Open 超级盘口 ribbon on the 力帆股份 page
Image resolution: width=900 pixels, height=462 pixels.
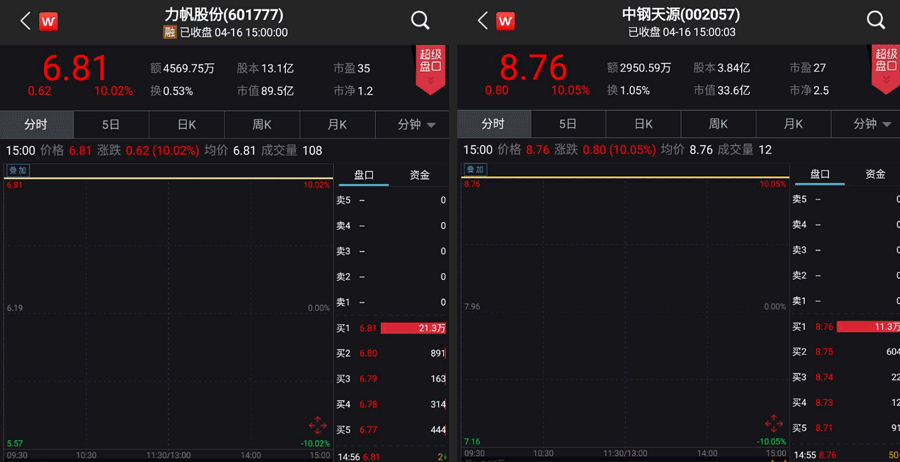[x=430, y=68]
